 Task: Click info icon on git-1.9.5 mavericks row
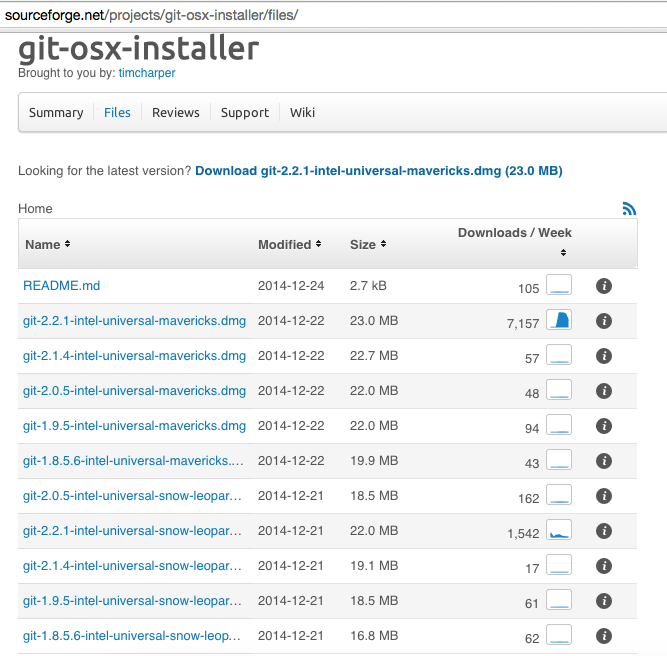tap(603, 426)
